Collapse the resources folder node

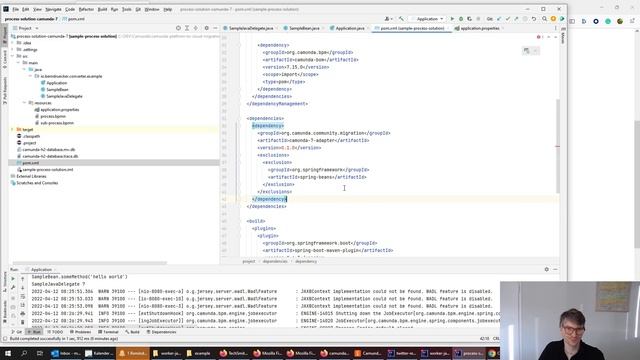tap(24, 103)
